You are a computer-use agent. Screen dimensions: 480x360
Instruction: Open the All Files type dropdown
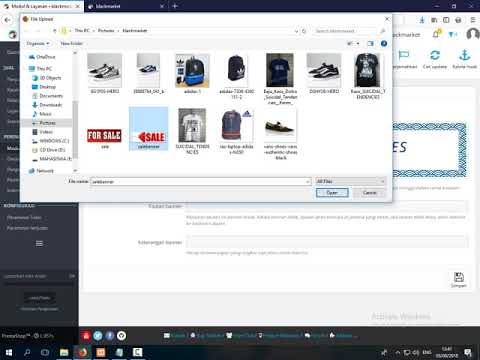click(x=350, y=181)
